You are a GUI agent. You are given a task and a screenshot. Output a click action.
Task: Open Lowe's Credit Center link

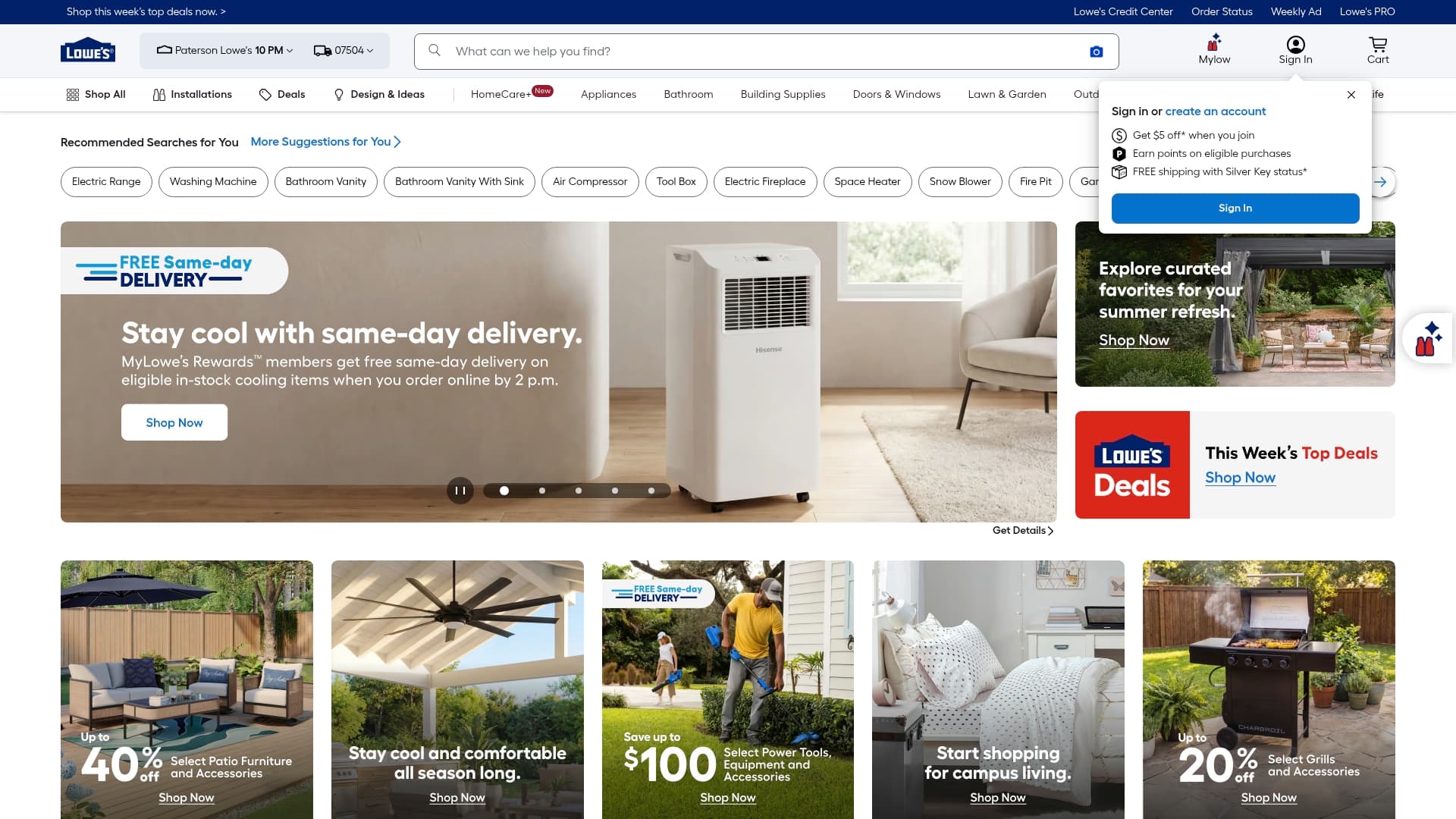click(1122, 11)
